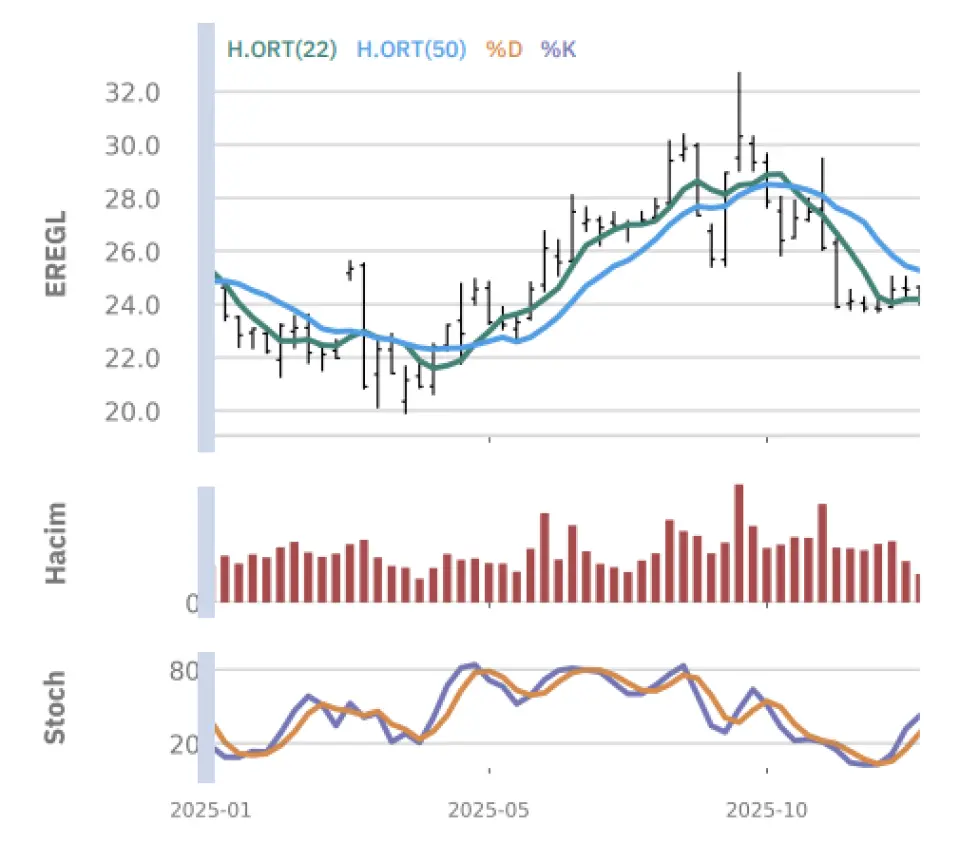Select the Stoch panel title
960x844 pixels.
56,707
